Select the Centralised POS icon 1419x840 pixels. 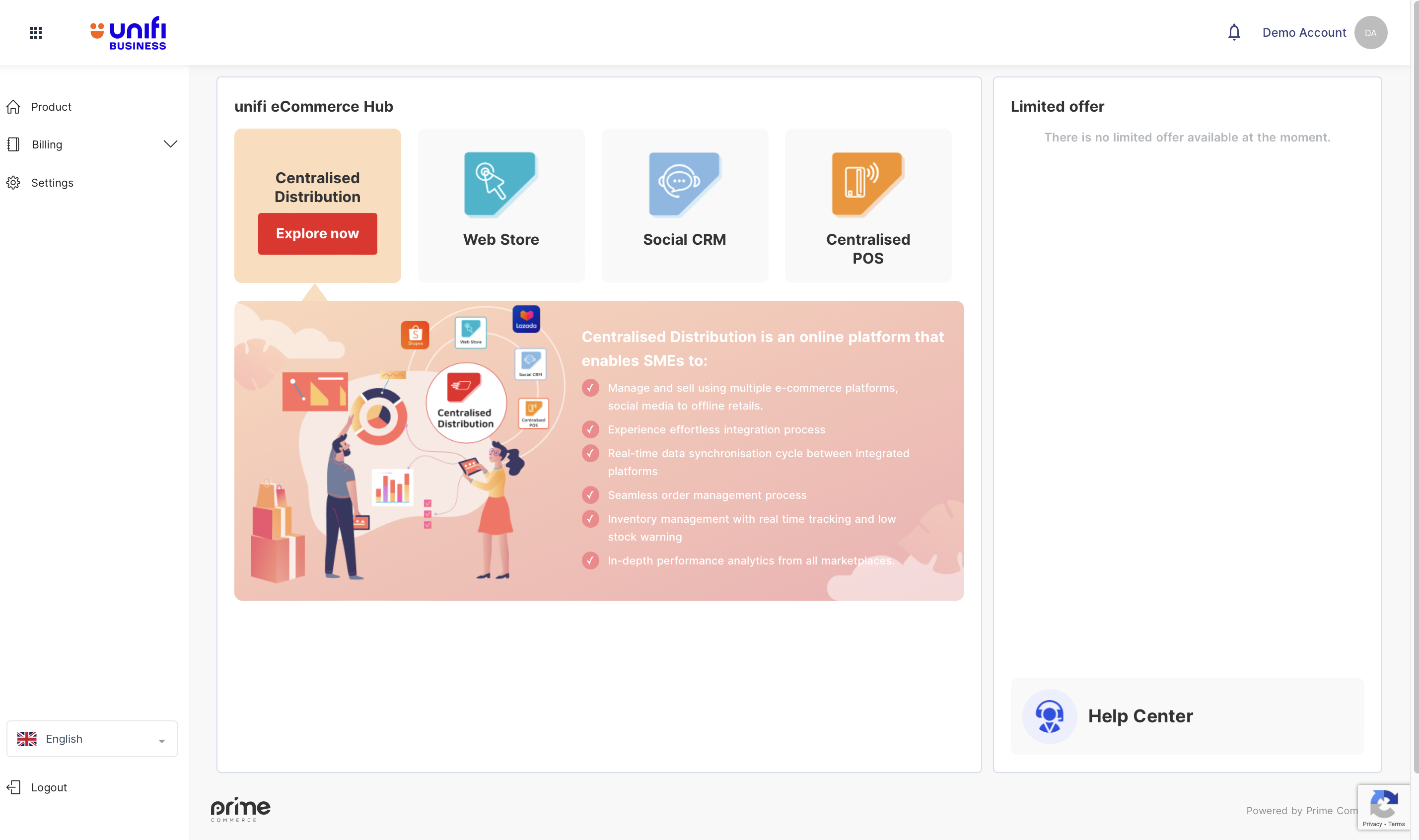[867, 184]
